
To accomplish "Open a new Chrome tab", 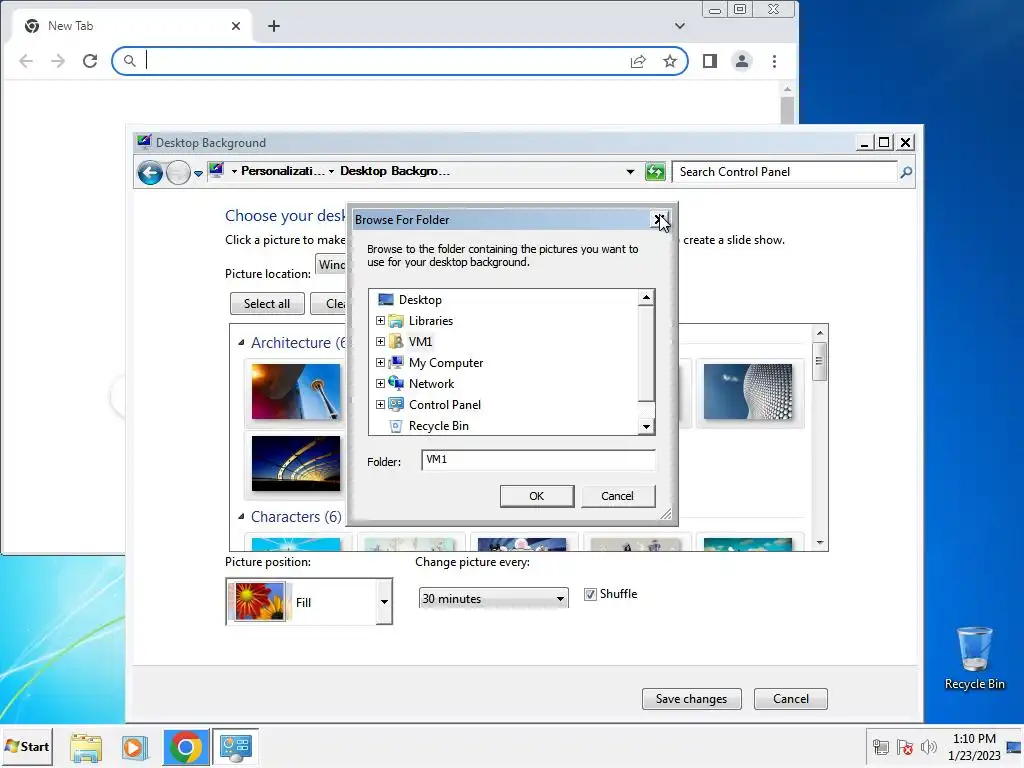I will coord(274,26).
